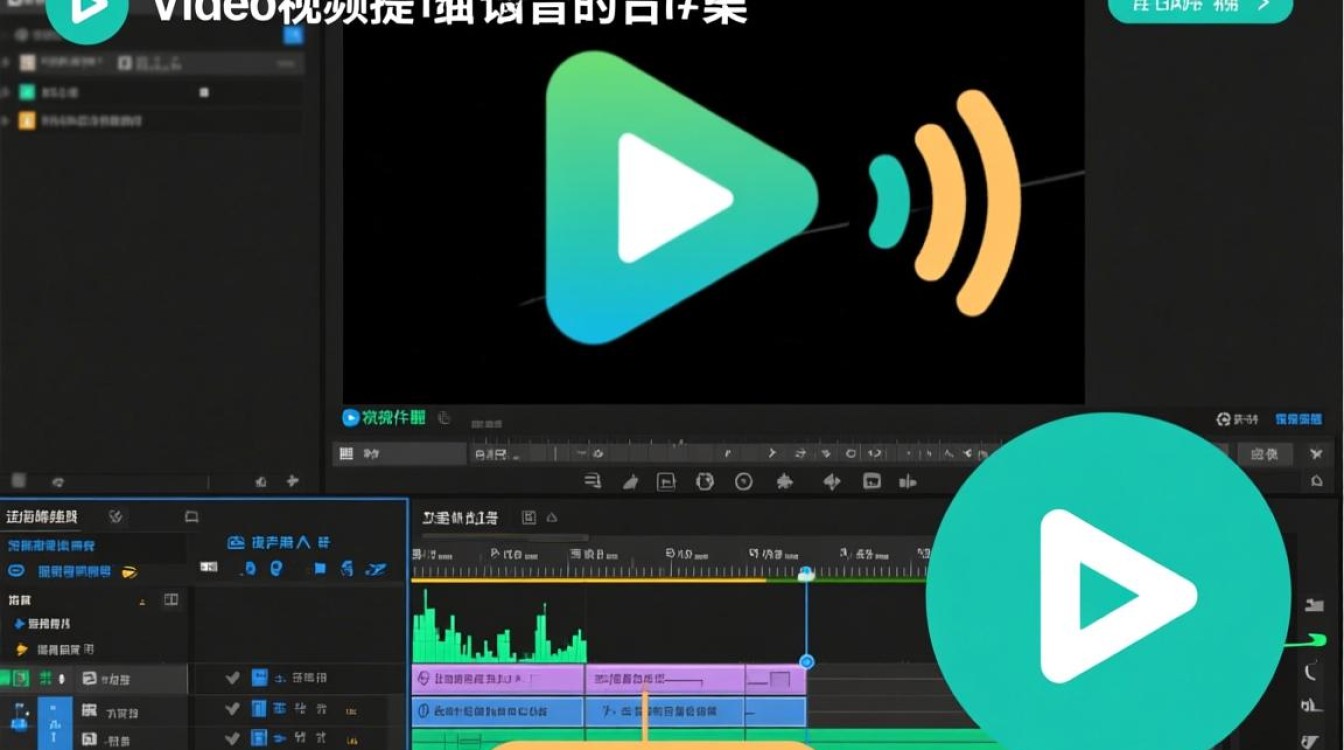Open the first tab of the bottom-left panel

click(x=42, y=517)
